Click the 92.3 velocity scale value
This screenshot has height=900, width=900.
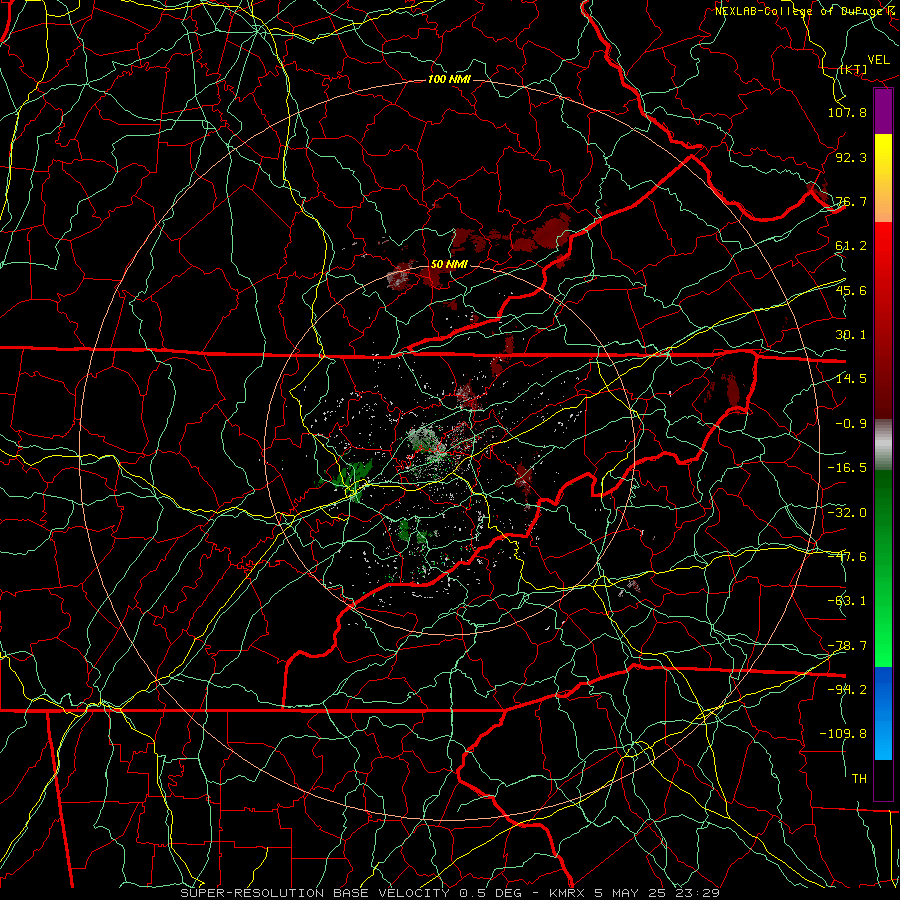coord(851,157)
